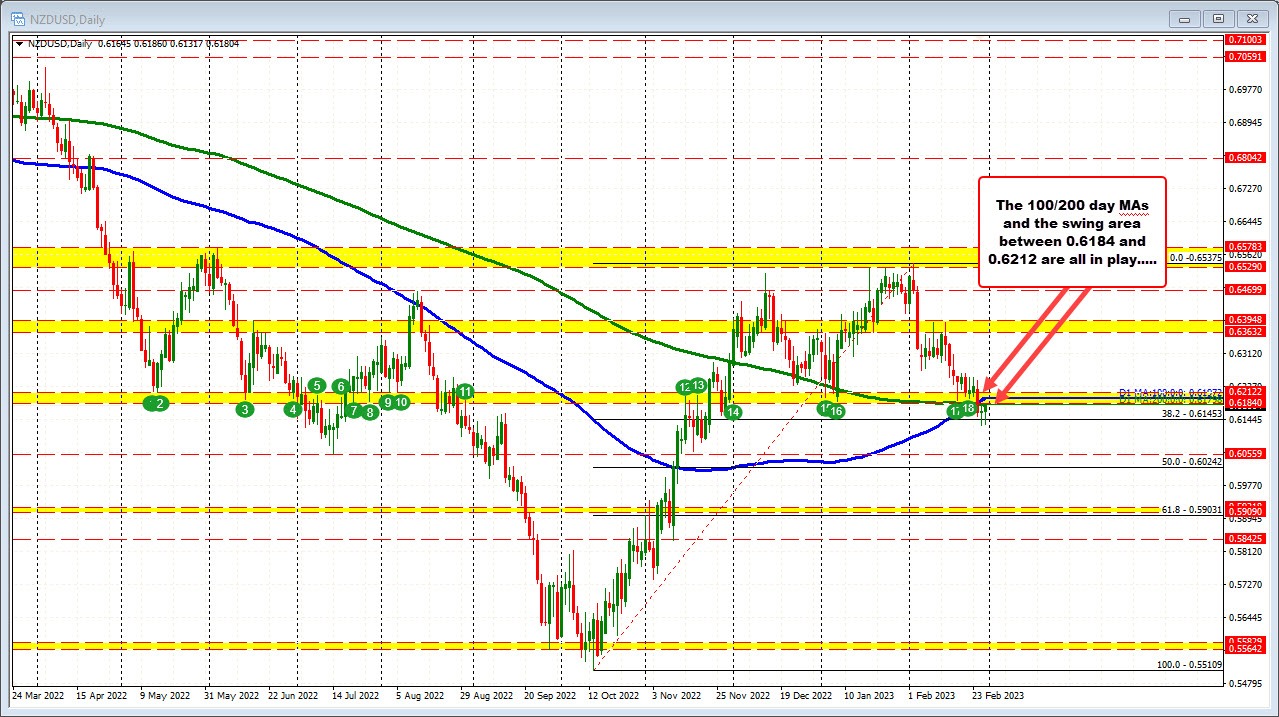Click the red 0.63632 price label

click(x=1245, y=332)
